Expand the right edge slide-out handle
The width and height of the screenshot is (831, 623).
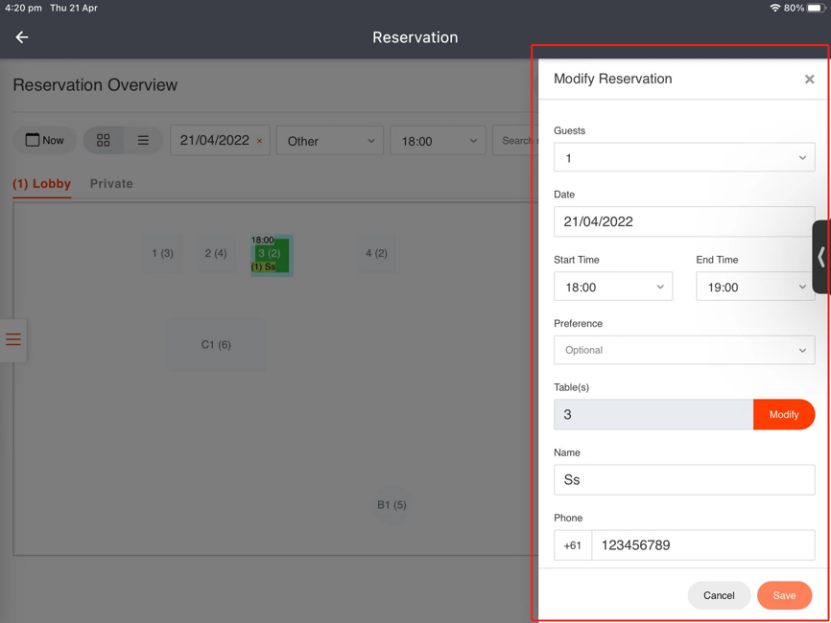(x=821, y=257)
